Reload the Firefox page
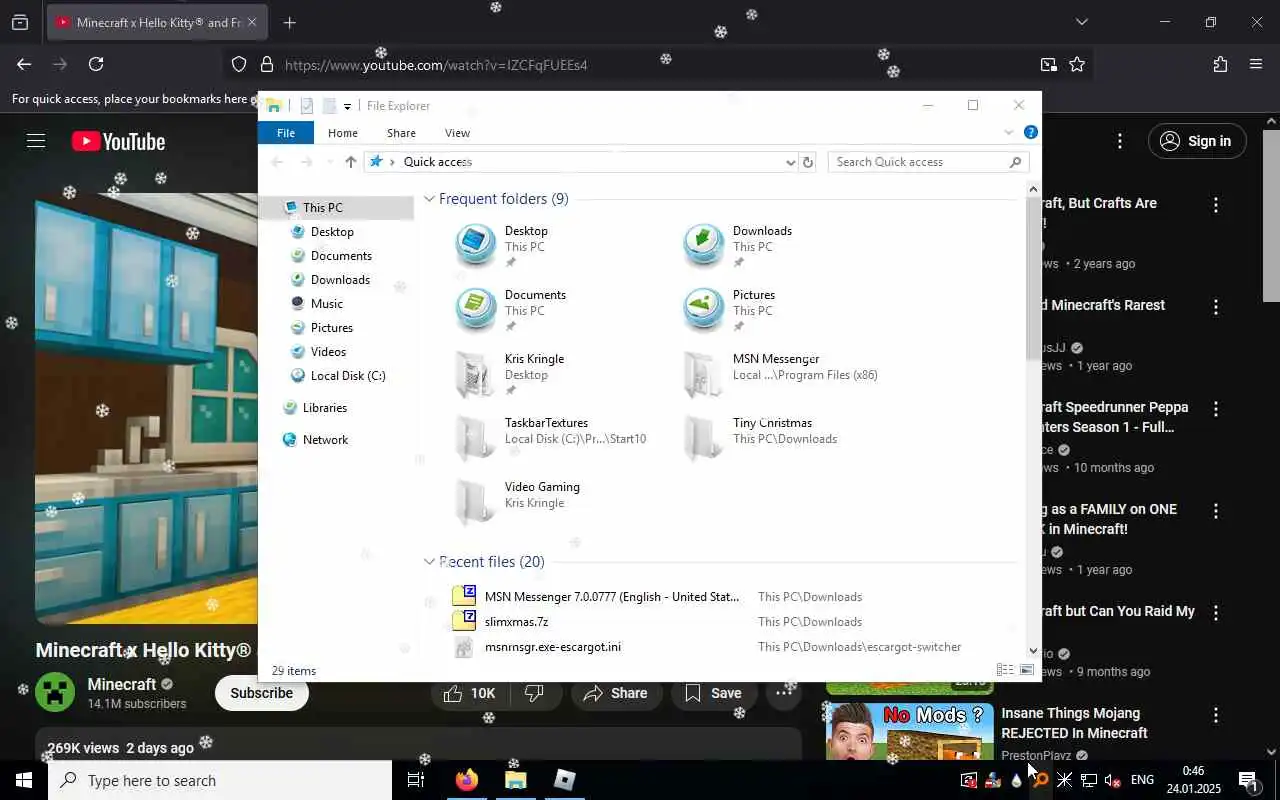 (x=96, y=64)
